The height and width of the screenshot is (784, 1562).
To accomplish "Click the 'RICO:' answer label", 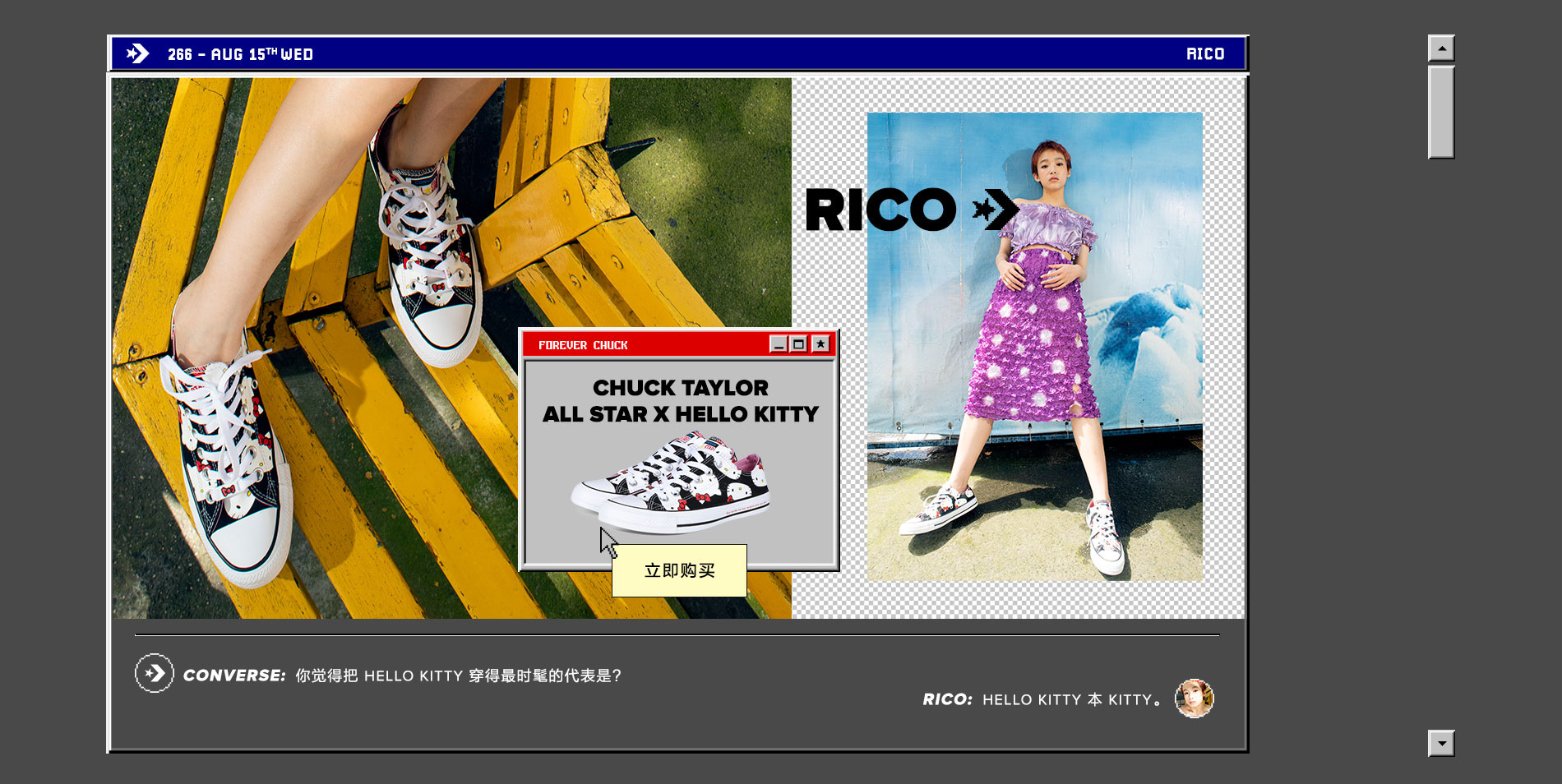I will 947,699.
